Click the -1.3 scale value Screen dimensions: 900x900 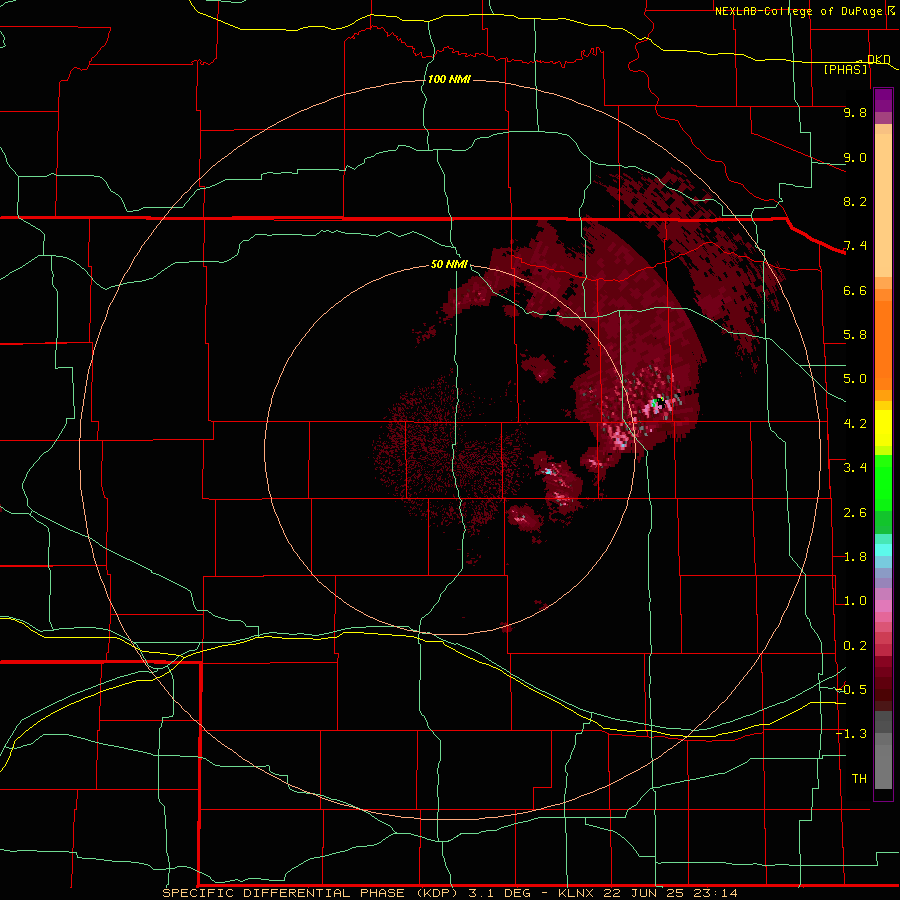point(851,734)
